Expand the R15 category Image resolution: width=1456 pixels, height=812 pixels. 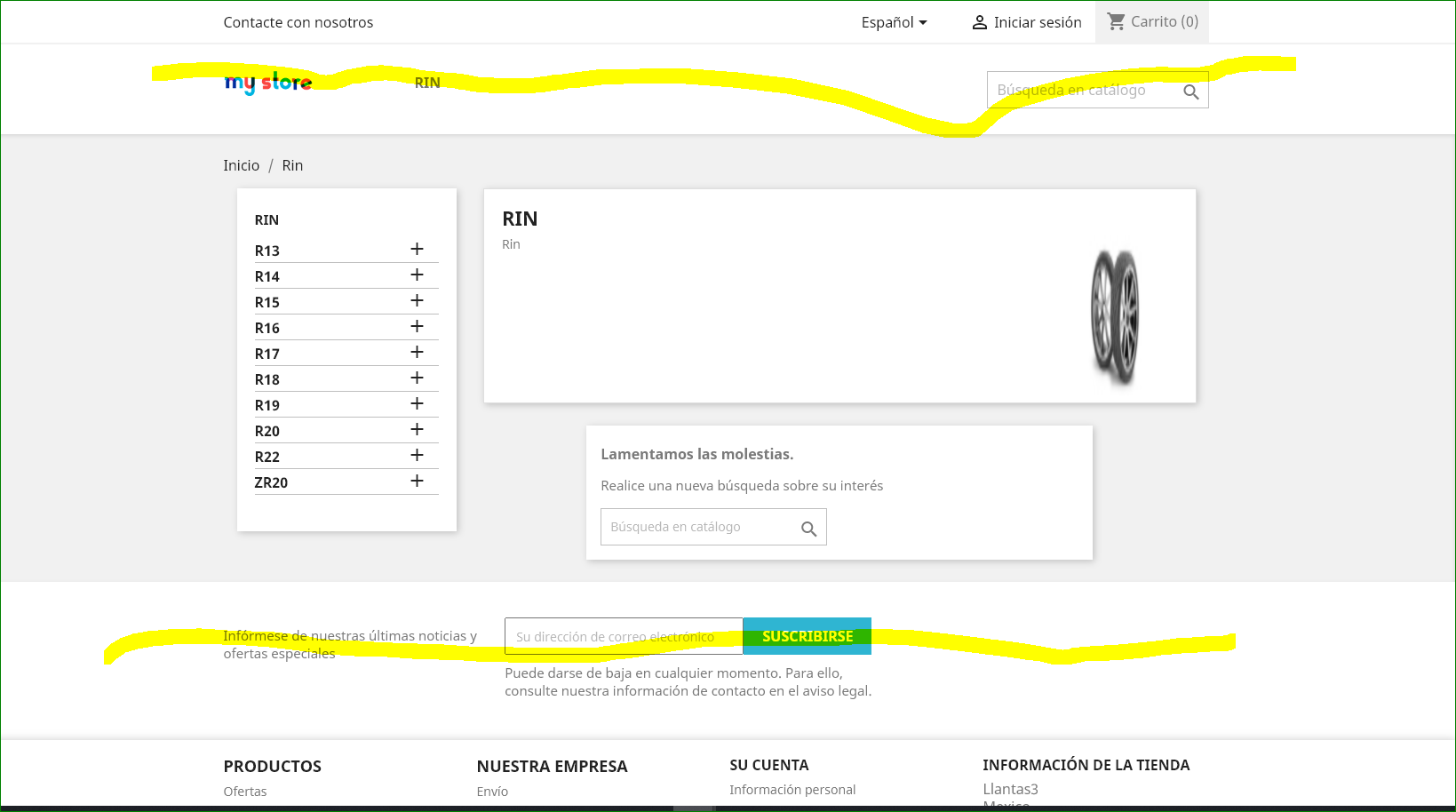(x=417, y=301)
